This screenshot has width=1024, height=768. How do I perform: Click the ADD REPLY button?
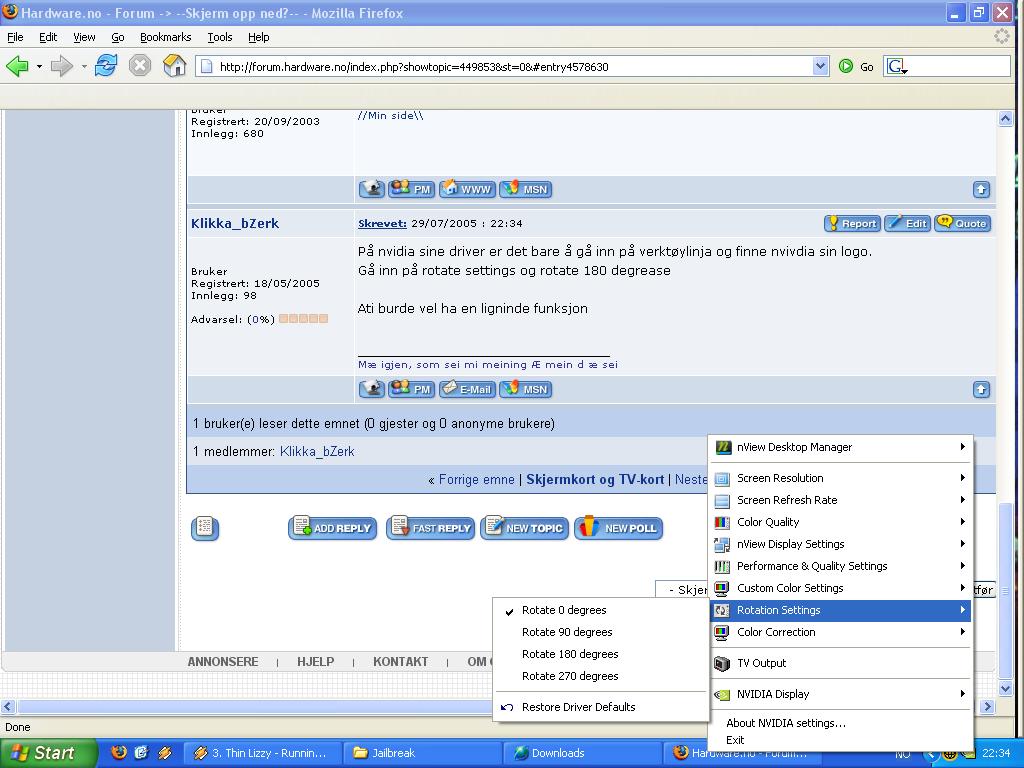point(332,528)
